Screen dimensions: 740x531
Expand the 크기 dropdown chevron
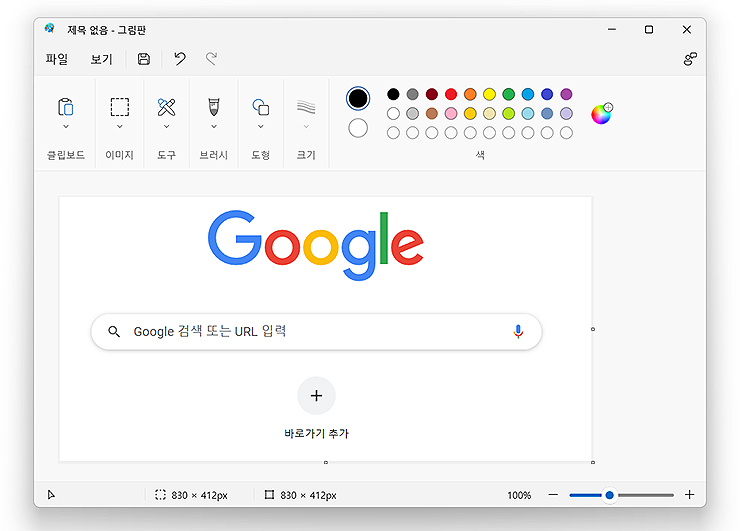tap(306, 126)
